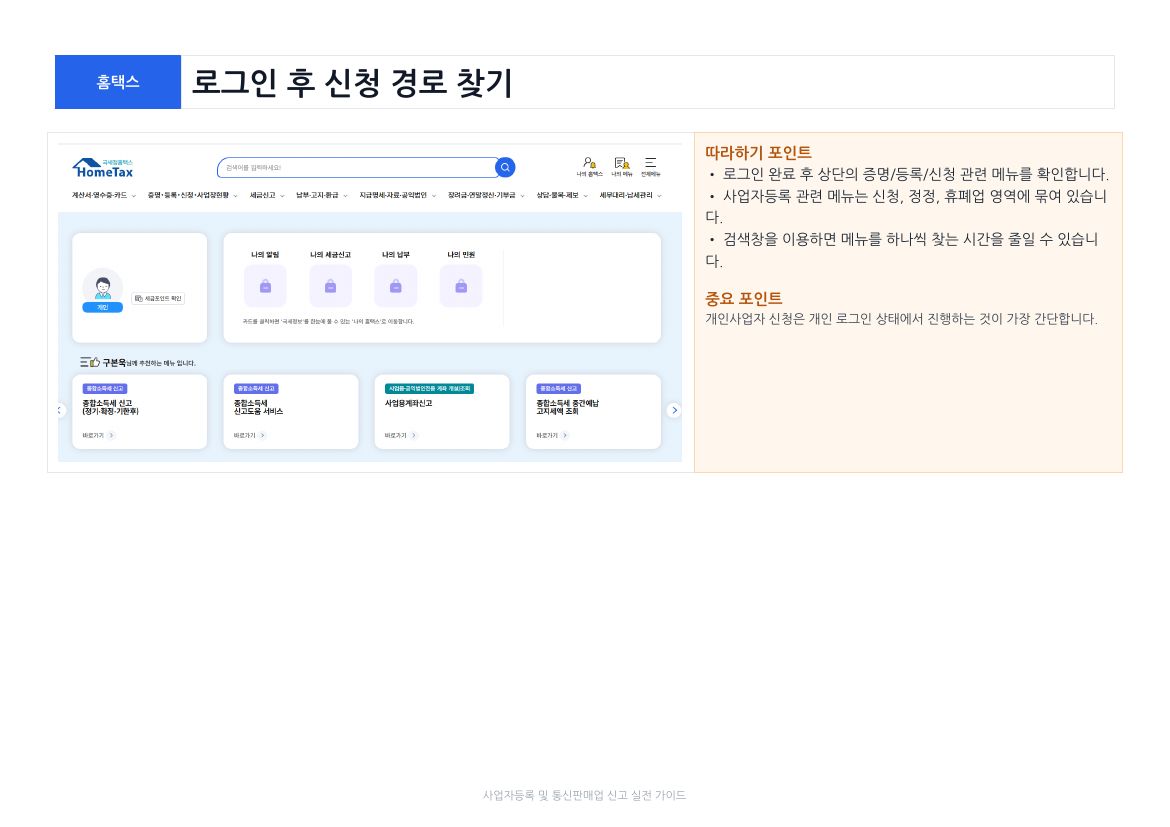Click 구본욱 recommended menu caption
Viewport: 1170px width, 827px height.
[x=148, y=363]
